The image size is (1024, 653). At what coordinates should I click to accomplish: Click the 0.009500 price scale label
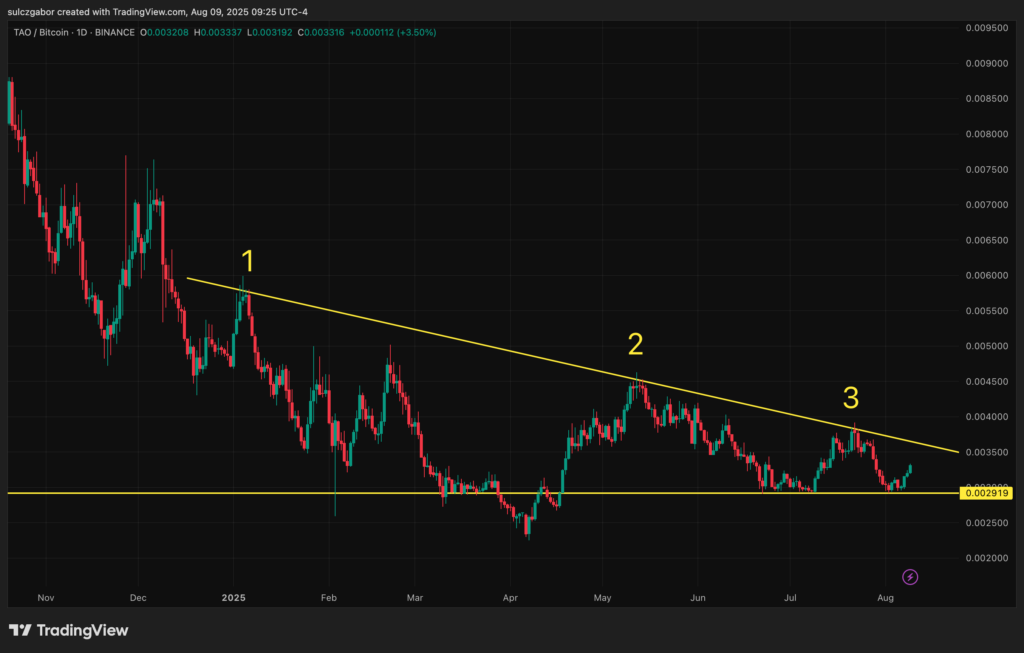coord(987,28)
